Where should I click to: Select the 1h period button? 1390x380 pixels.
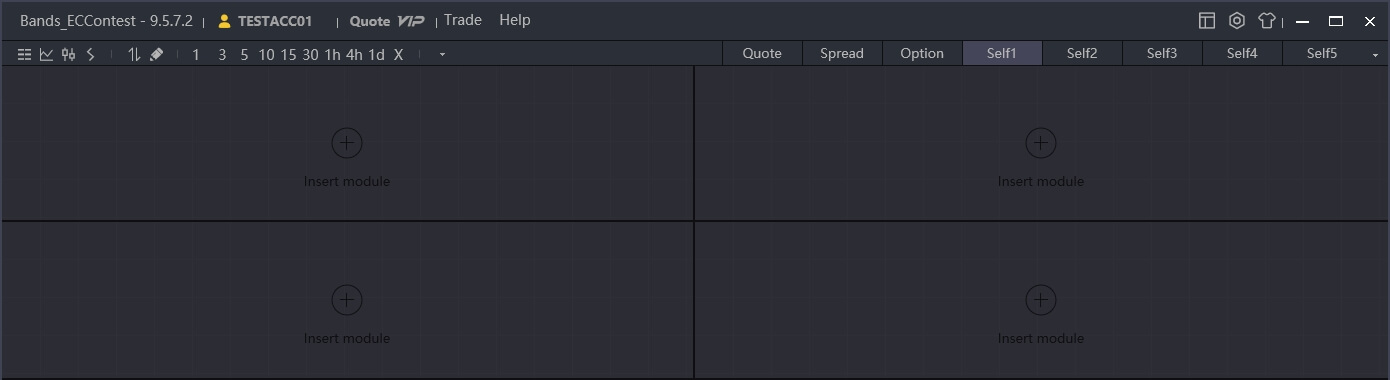click(x=333, y=55)
